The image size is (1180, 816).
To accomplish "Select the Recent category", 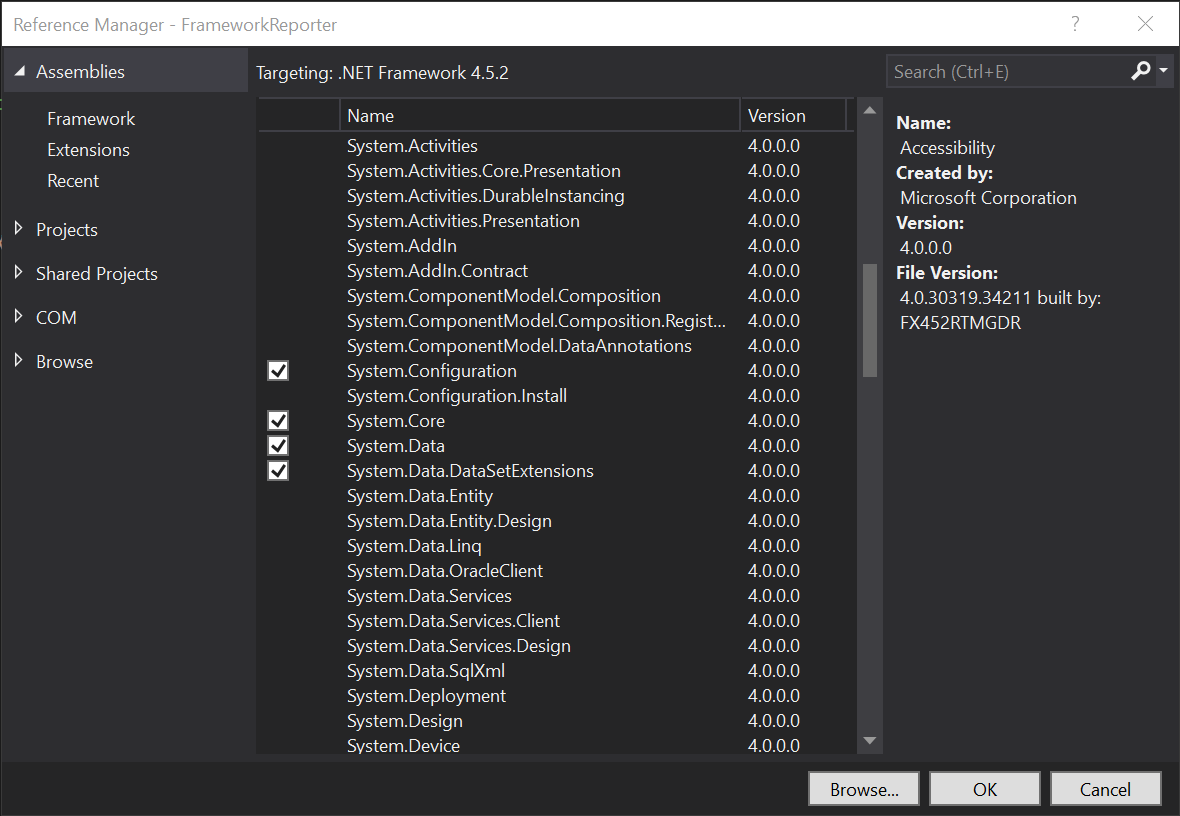I will click(x=73, y=181).
